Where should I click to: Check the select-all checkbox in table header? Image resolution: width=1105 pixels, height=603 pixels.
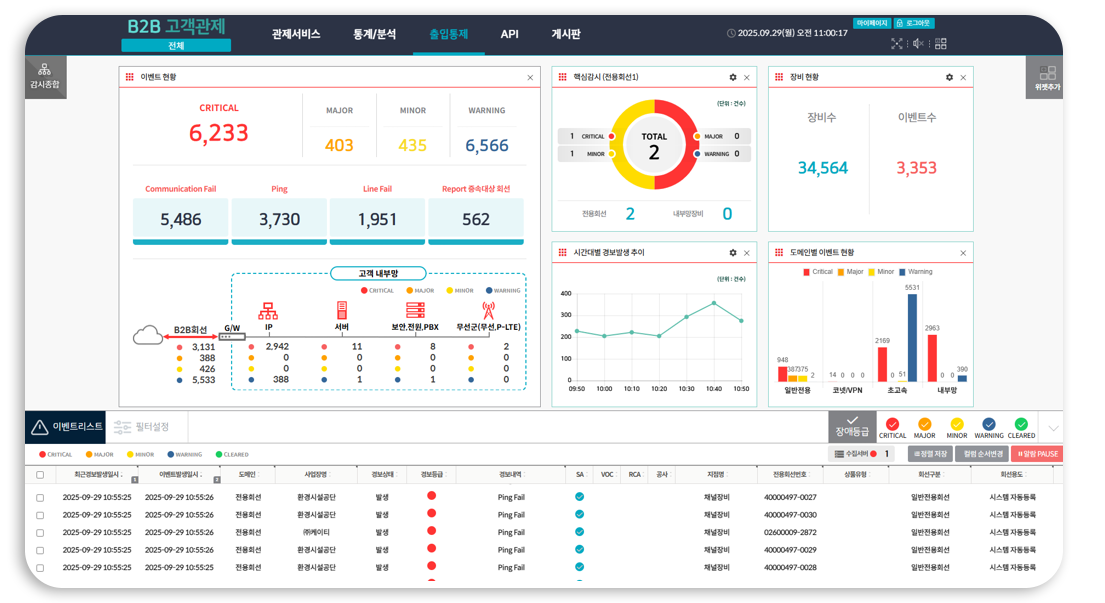click(40, 475)
